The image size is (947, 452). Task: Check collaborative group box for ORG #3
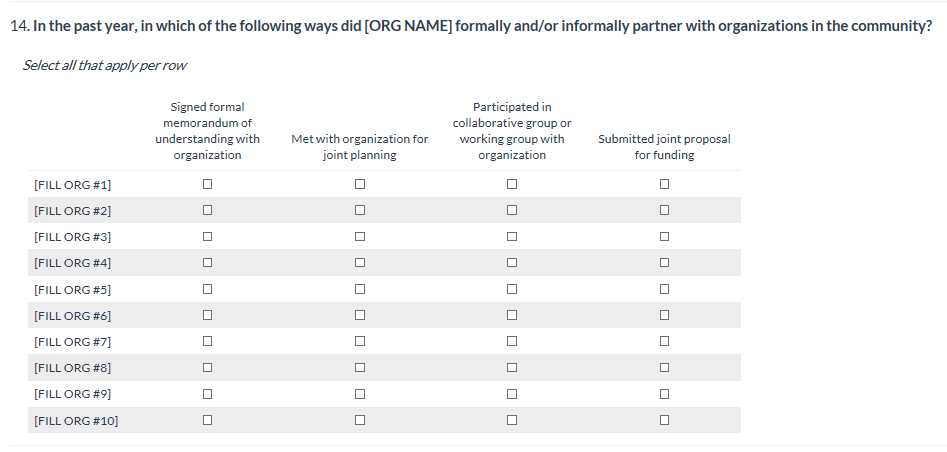tap(512, 237)
